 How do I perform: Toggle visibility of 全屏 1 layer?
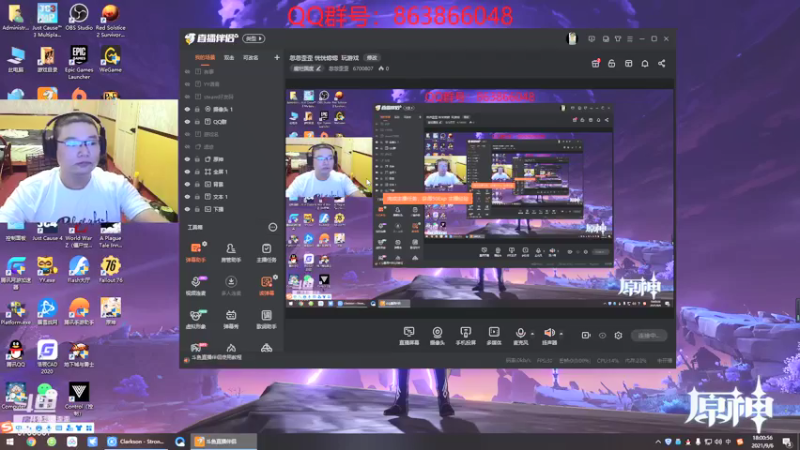pyautogui.click(x=187, y=172)
